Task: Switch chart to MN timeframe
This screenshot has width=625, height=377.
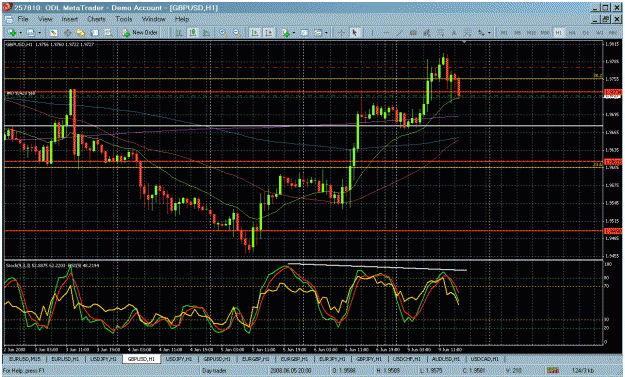Action: [613, 33]
